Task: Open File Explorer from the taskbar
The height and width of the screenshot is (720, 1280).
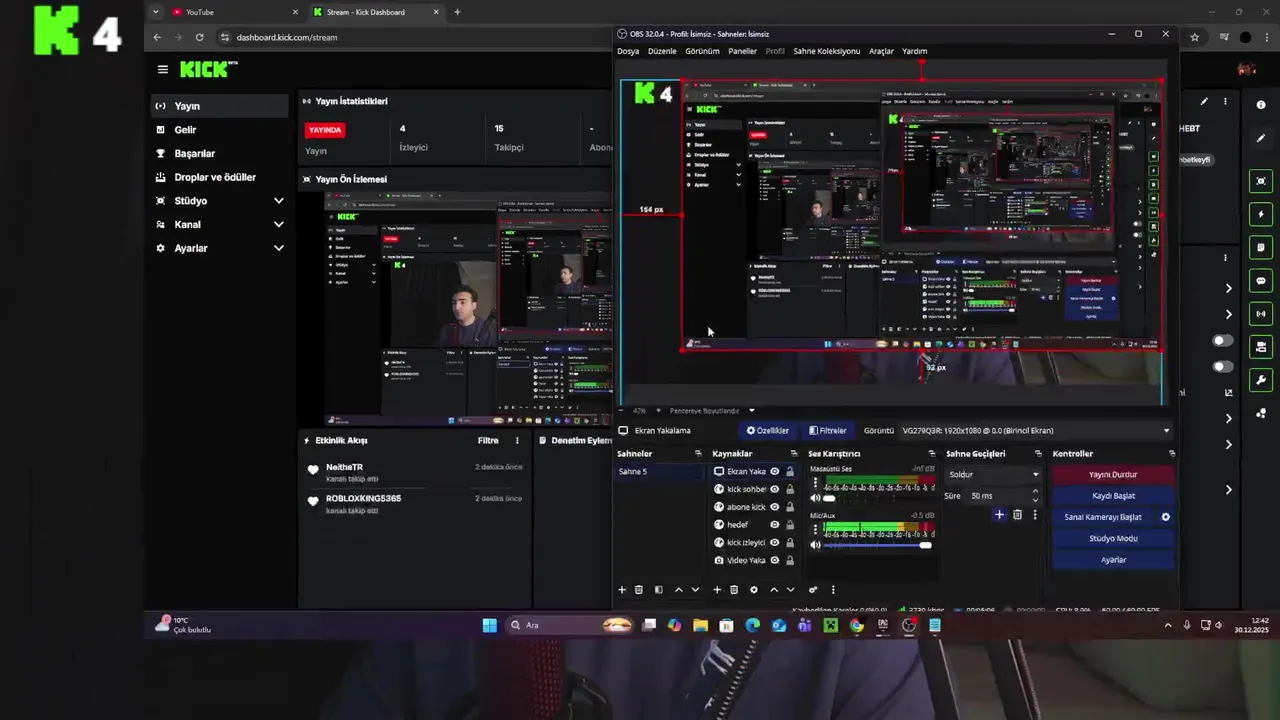Action: [700, 625]
